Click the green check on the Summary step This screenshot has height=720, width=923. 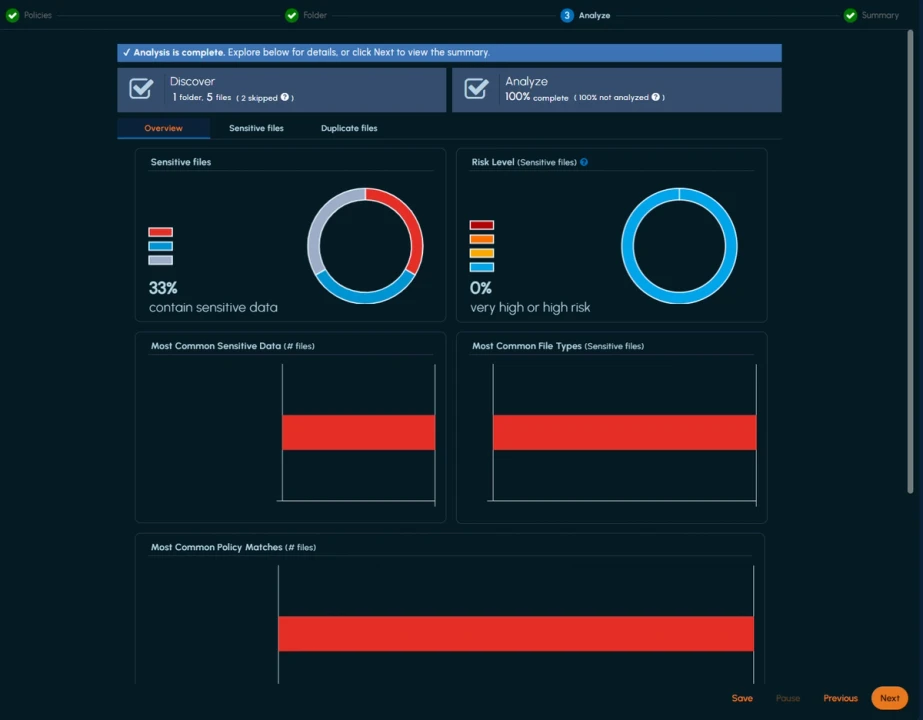click(849, 15)
